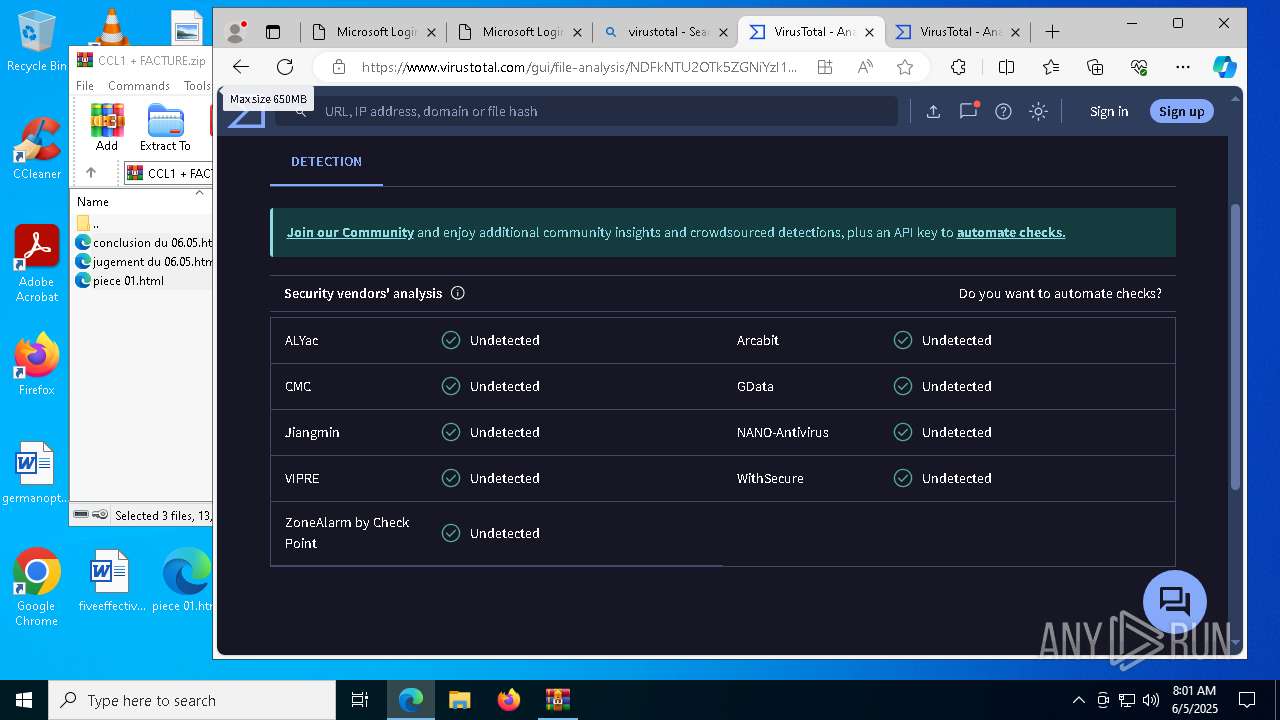1280x720 pixels.
Task: Open Task View on taskbar
Action: click(360, 700)
